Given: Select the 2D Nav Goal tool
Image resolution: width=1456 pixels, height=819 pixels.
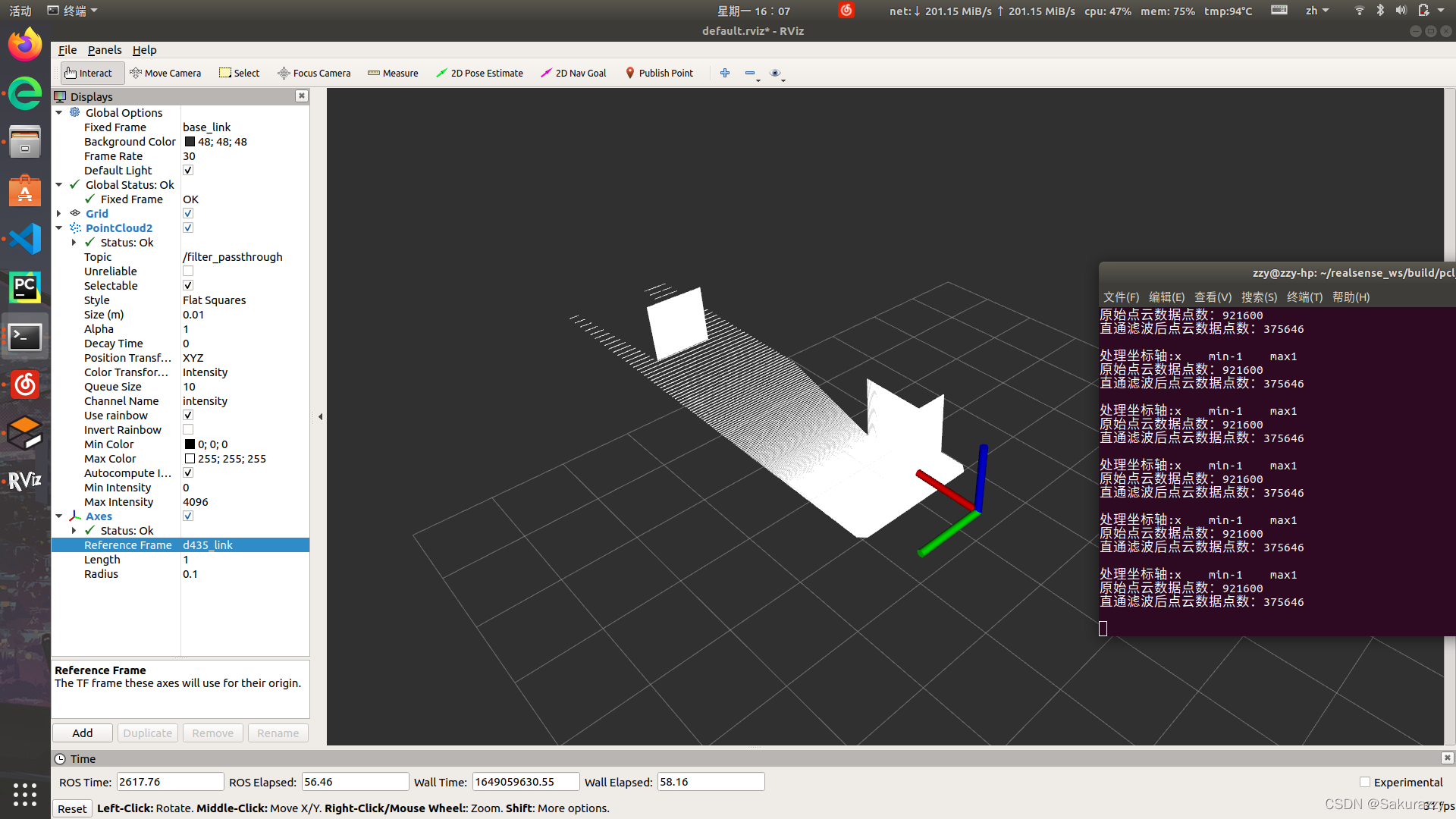Looking at the screenshot, I should (573, 73).
